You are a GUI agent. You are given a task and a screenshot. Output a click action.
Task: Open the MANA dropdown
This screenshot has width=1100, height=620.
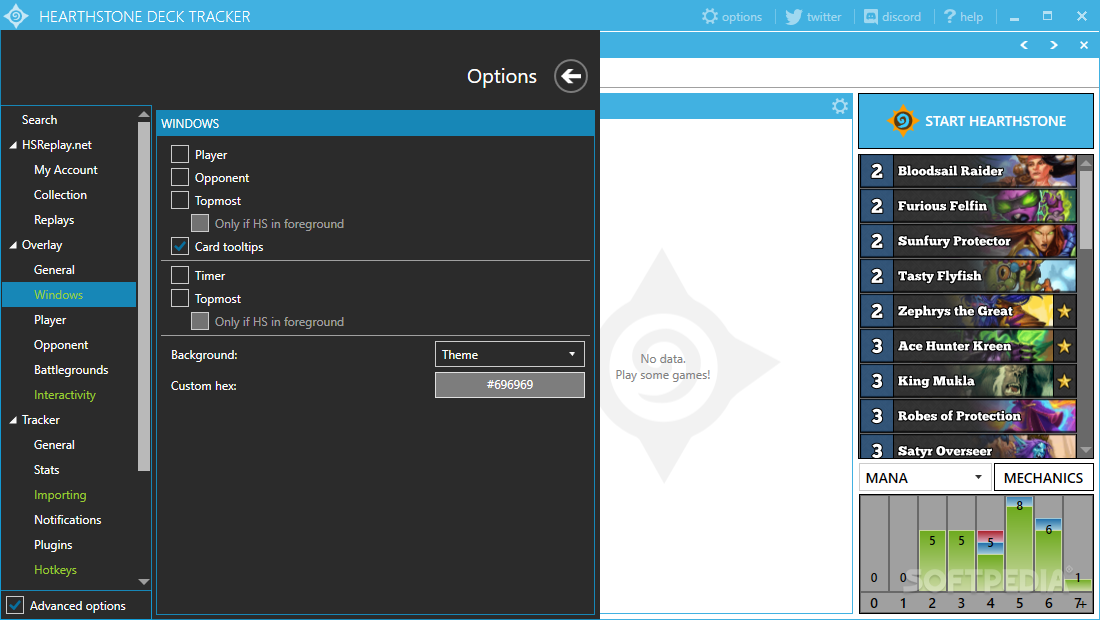coord(925,478)
